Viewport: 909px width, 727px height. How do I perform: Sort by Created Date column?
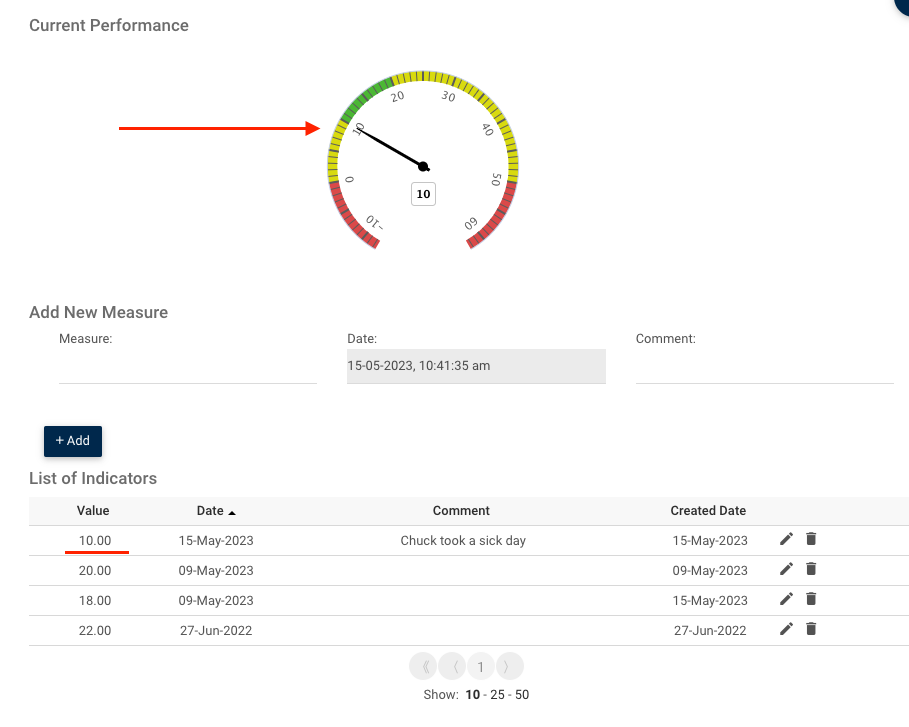point(708,511)
